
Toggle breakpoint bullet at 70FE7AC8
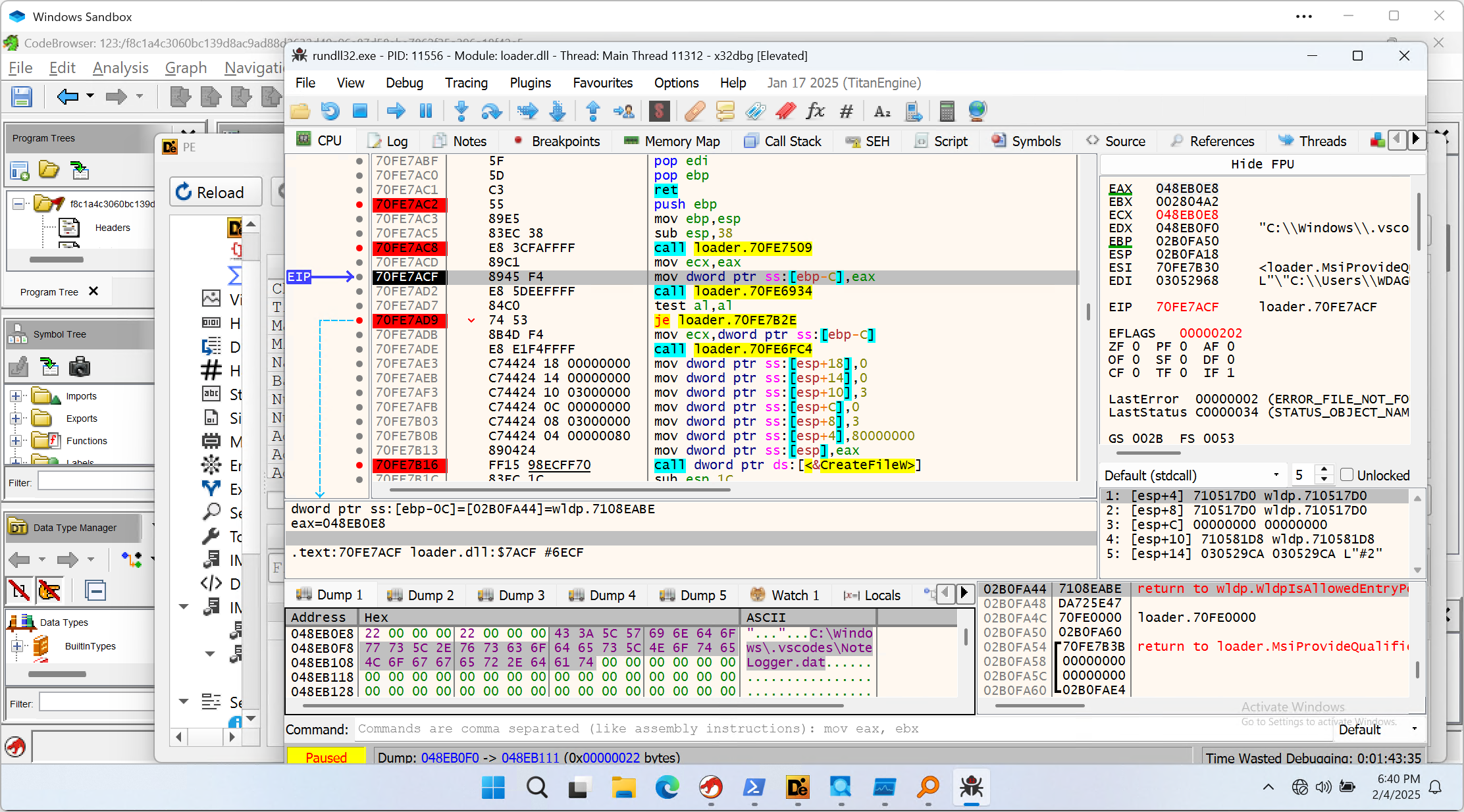pyautogui.click(x=359, y=248)
